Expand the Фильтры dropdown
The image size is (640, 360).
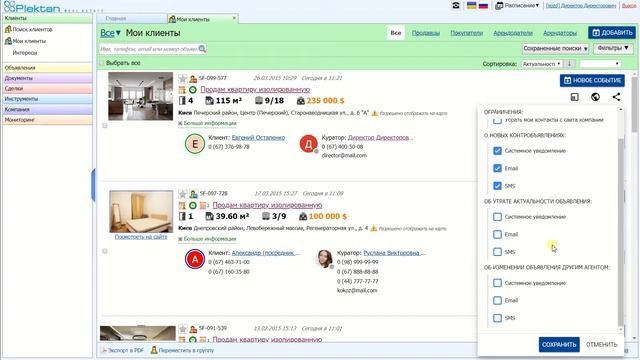pyautogui.click(x=613, y=49)
